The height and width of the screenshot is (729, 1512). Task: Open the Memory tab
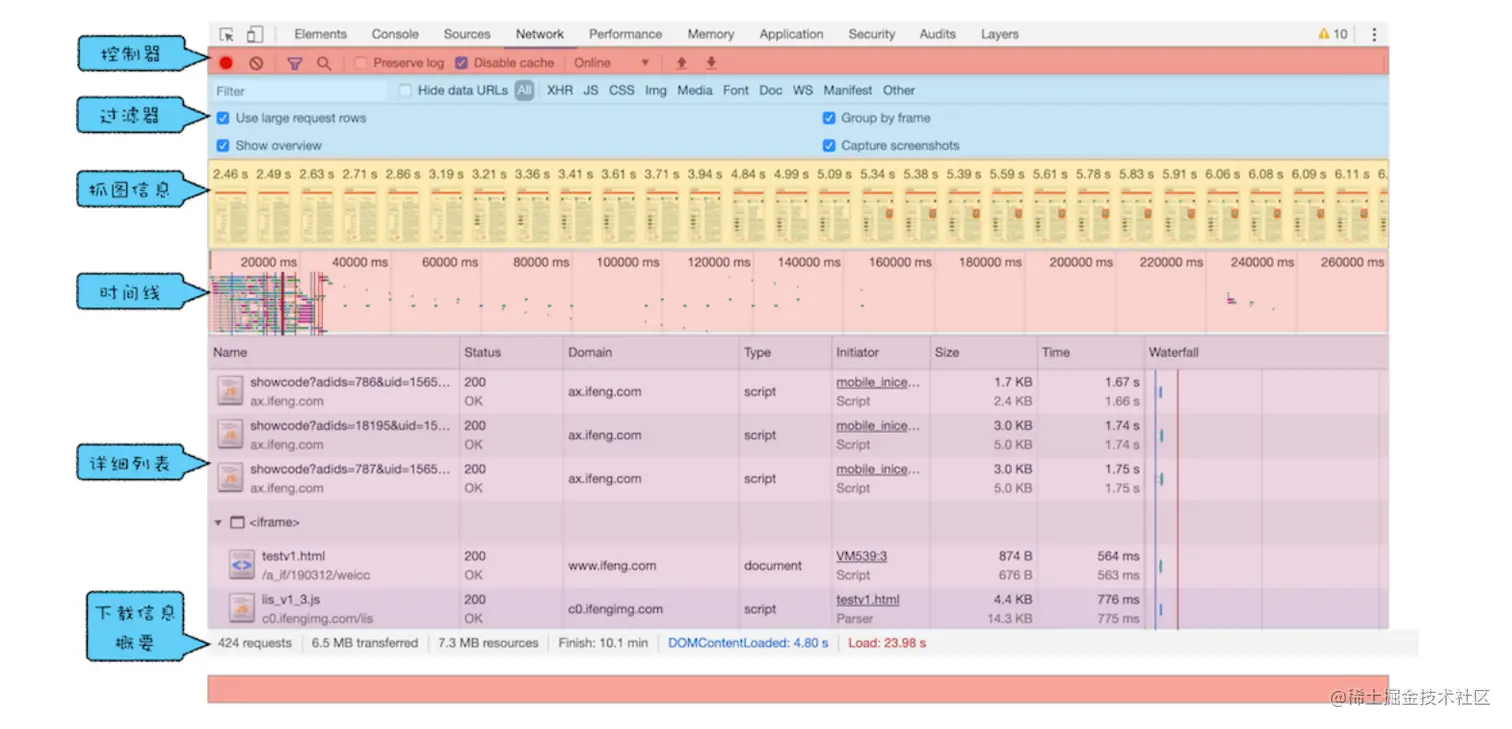coord(711,34)
